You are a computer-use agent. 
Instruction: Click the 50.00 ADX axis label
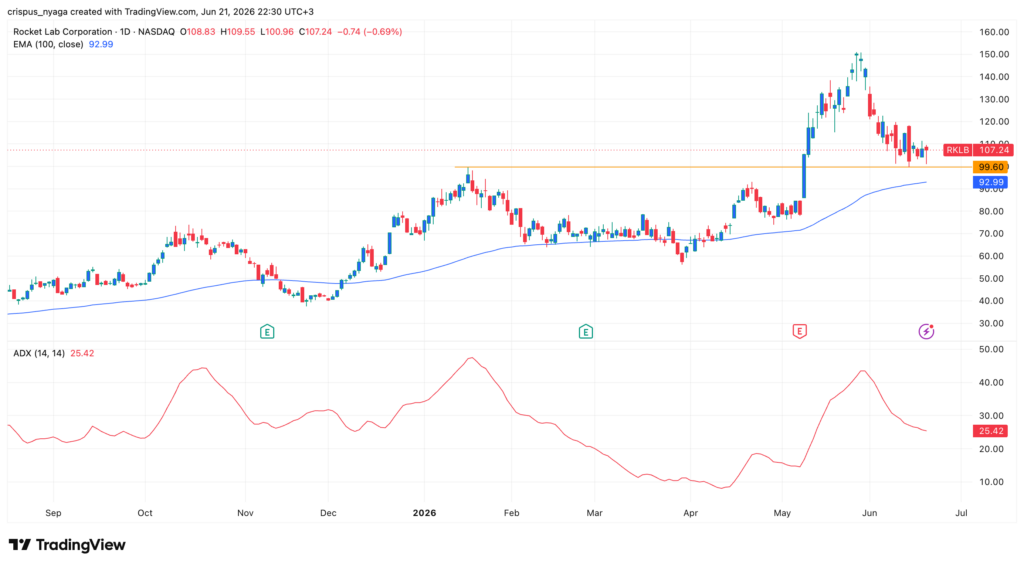pos(992,349)
